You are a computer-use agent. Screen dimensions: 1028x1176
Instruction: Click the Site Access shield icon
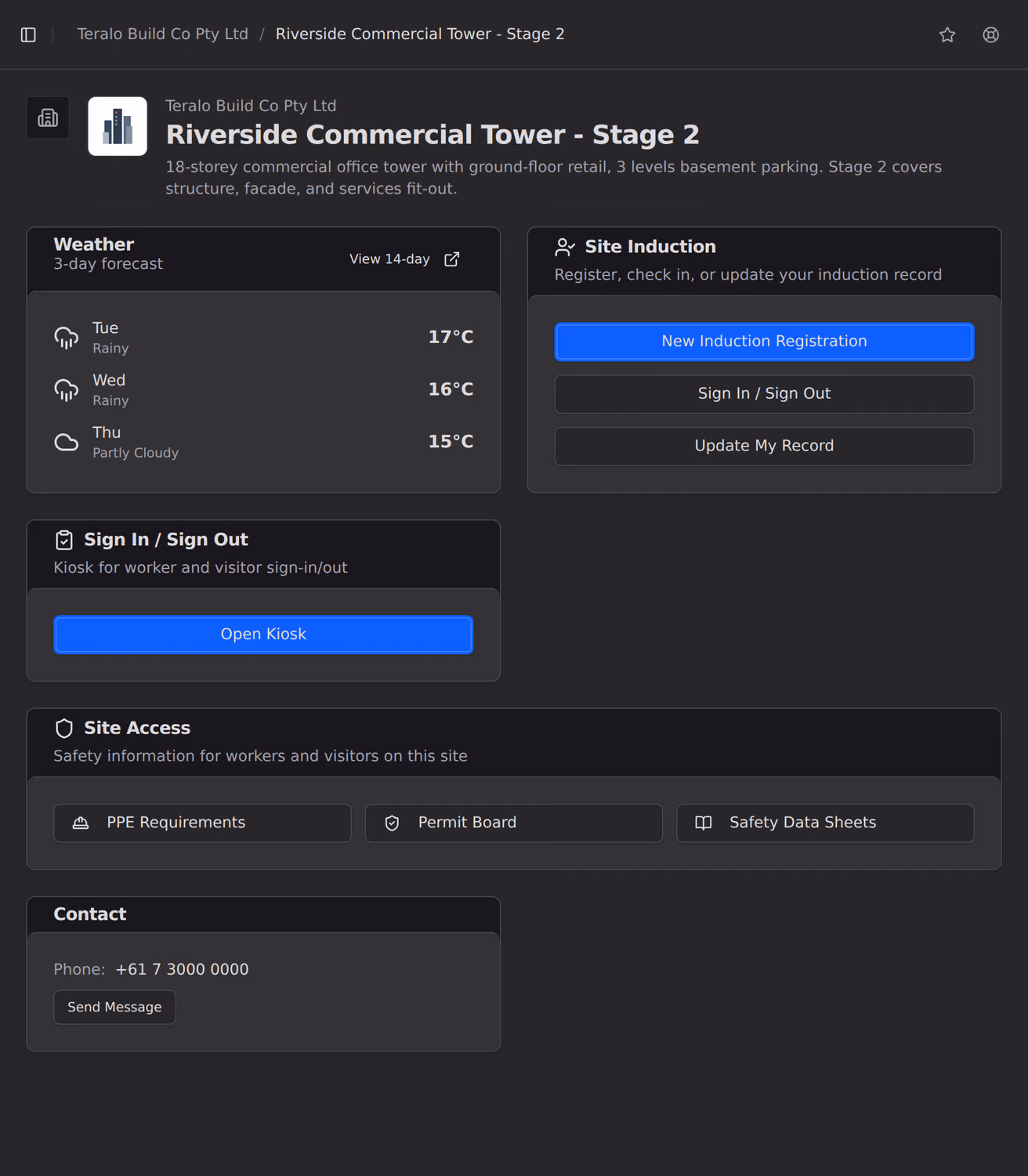[64, 729]
